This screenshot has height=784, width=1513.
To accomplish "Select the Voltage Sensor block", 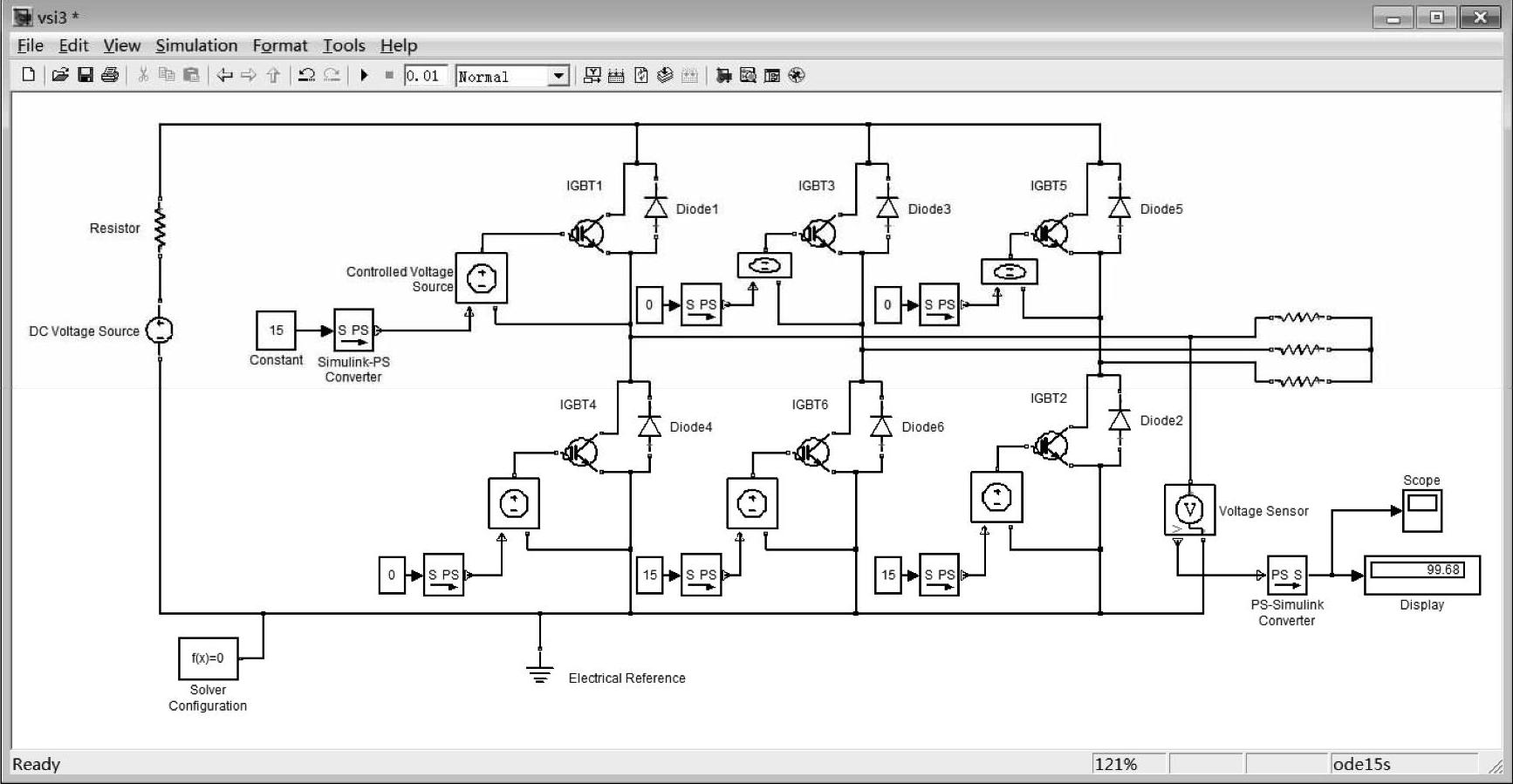I will pyautogui.click(x=1189, y=510).
